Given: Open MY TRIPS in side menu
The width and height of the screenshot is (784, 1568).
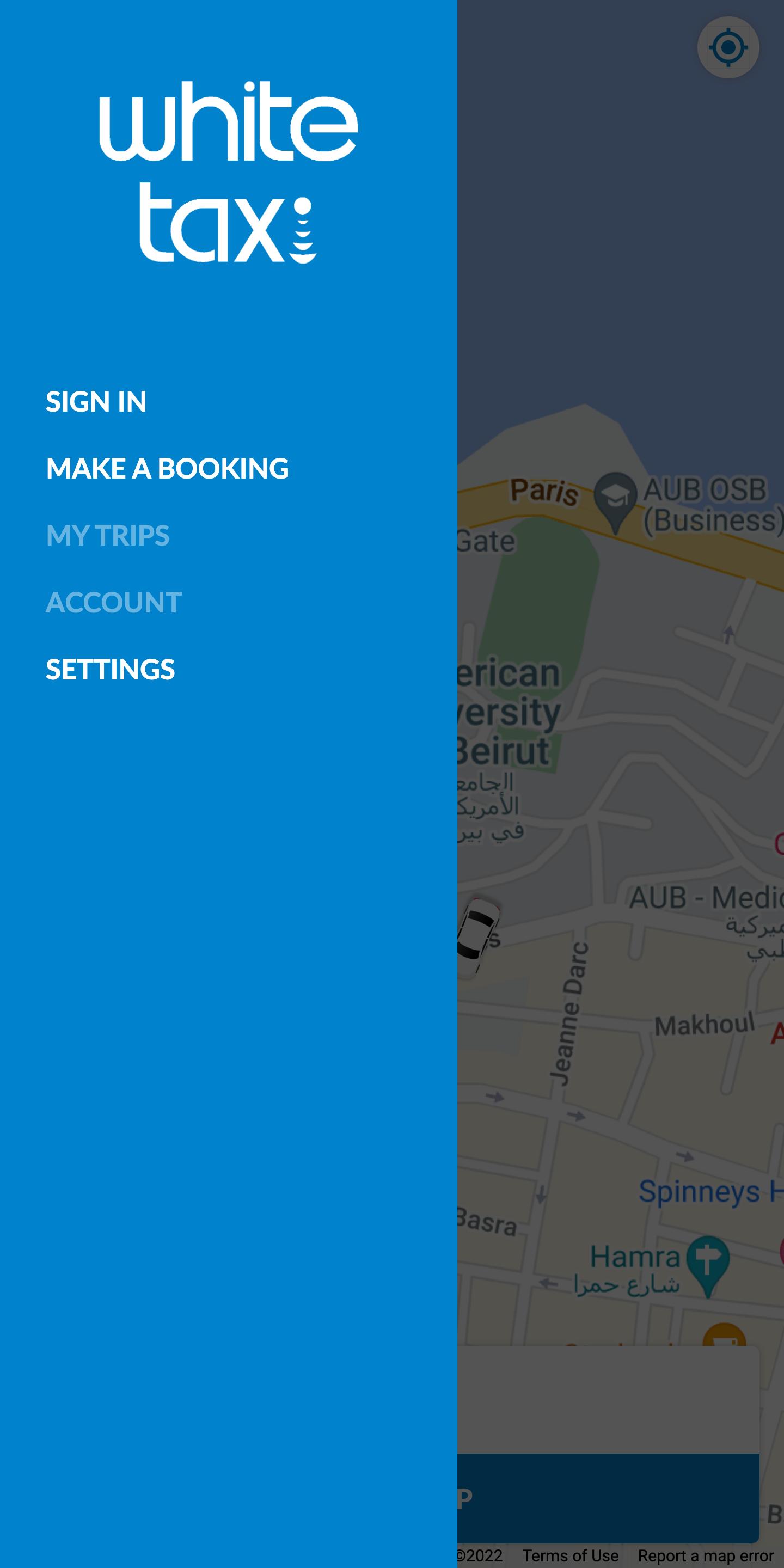Looking at the screenshot, I should coord(108,536).
